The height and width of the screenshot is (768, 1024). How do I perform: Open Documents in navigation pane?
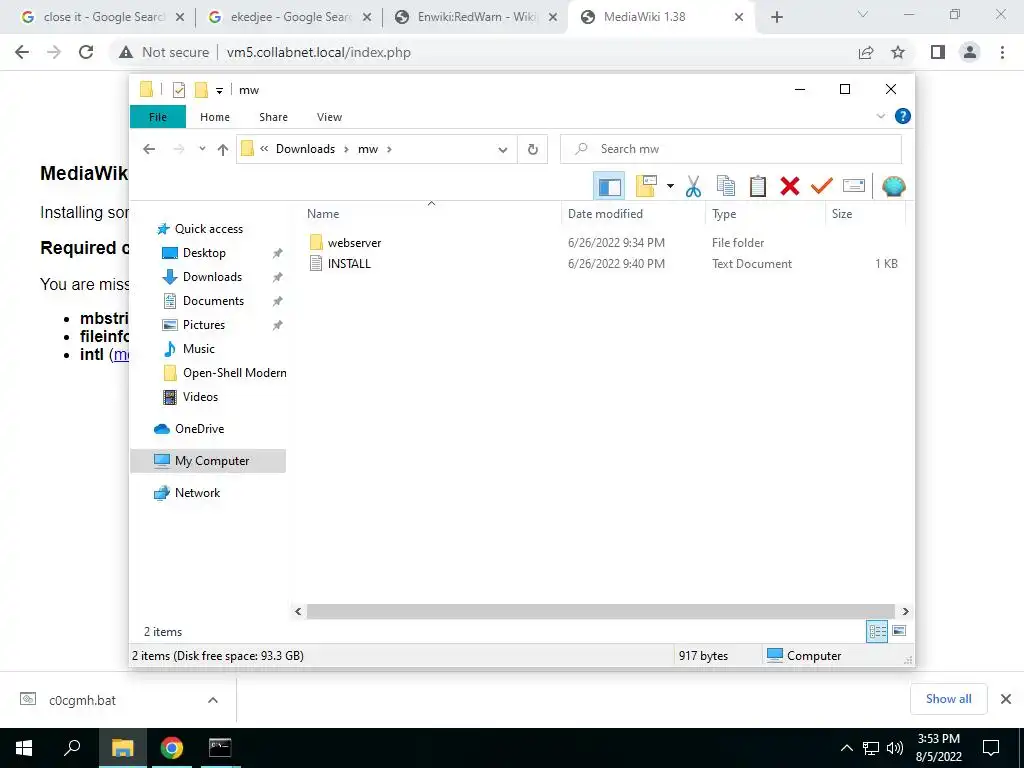coord(213,301)
